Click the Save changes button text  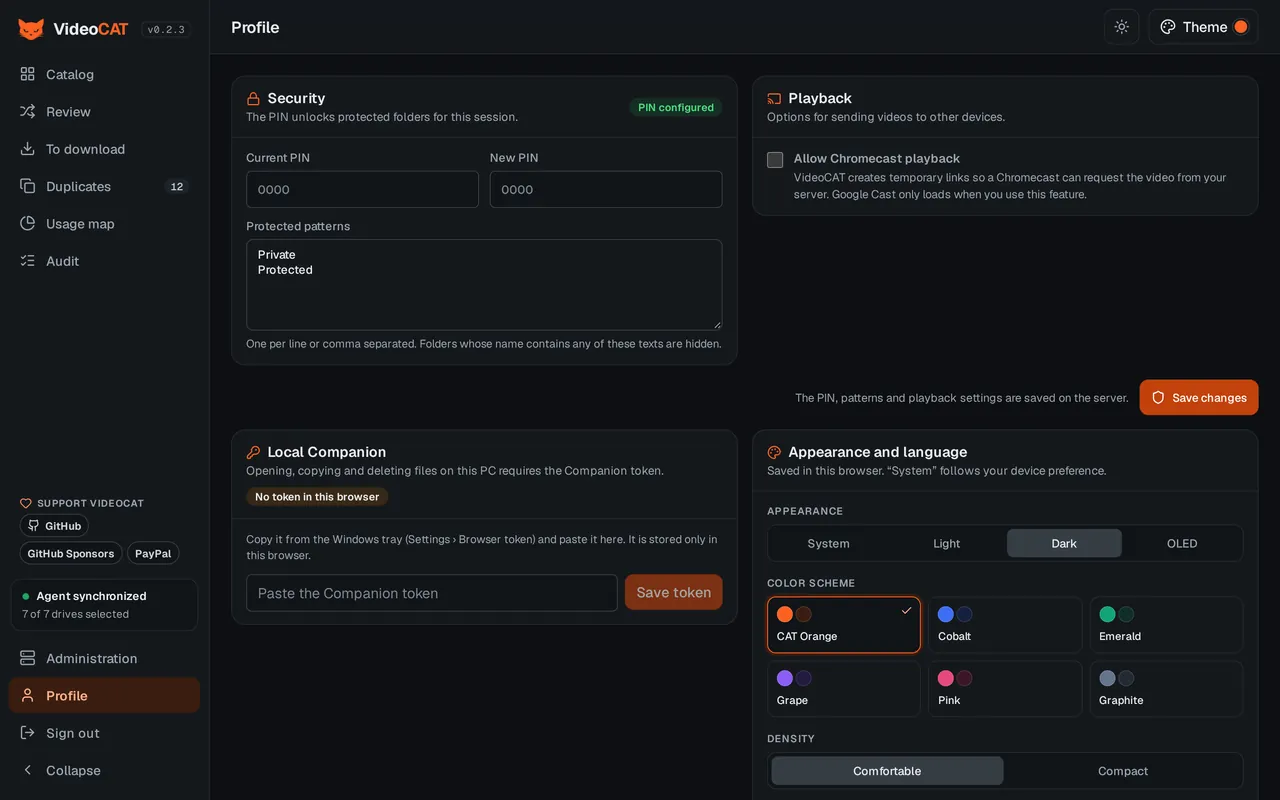point(1209,398)
